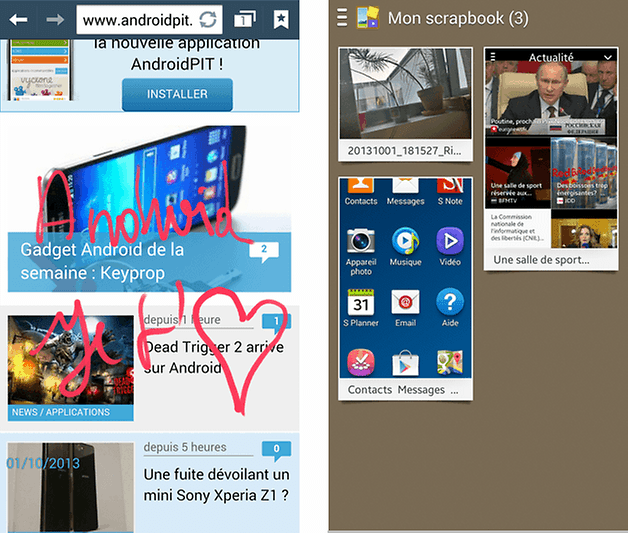Tap the Play Store bag icon
This screenshot has width=628, height=533.
click(x=405, y=363)
